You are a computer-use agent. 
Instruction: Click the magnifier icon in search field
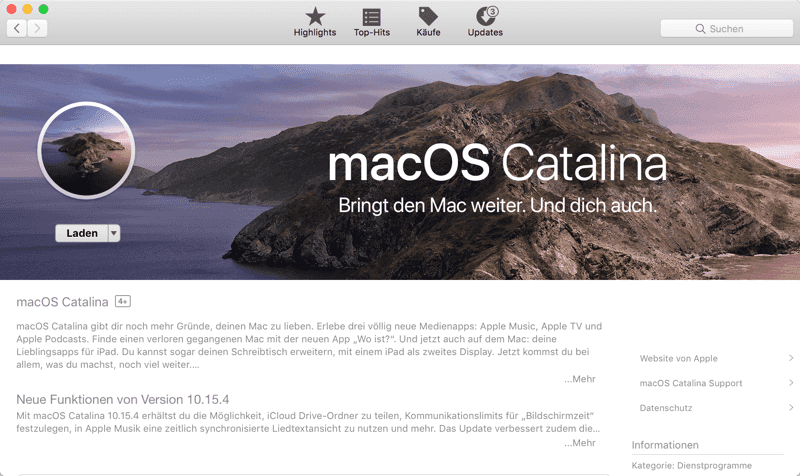click(x=701, y=29)
